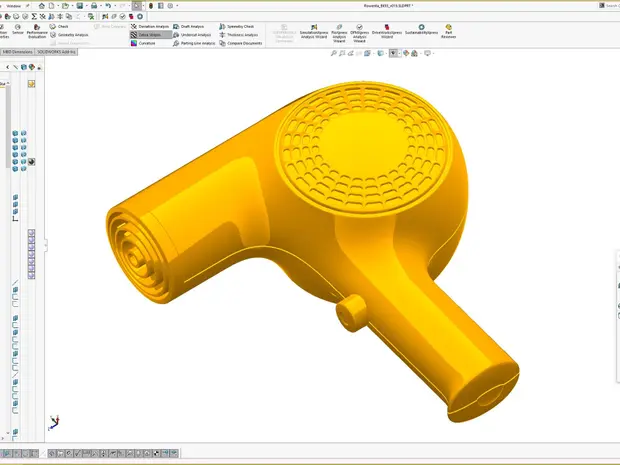The width and height of the screenshot is (620, 465).
Task: Expand the Options dropdown arrow
Action: coord(177,6)
